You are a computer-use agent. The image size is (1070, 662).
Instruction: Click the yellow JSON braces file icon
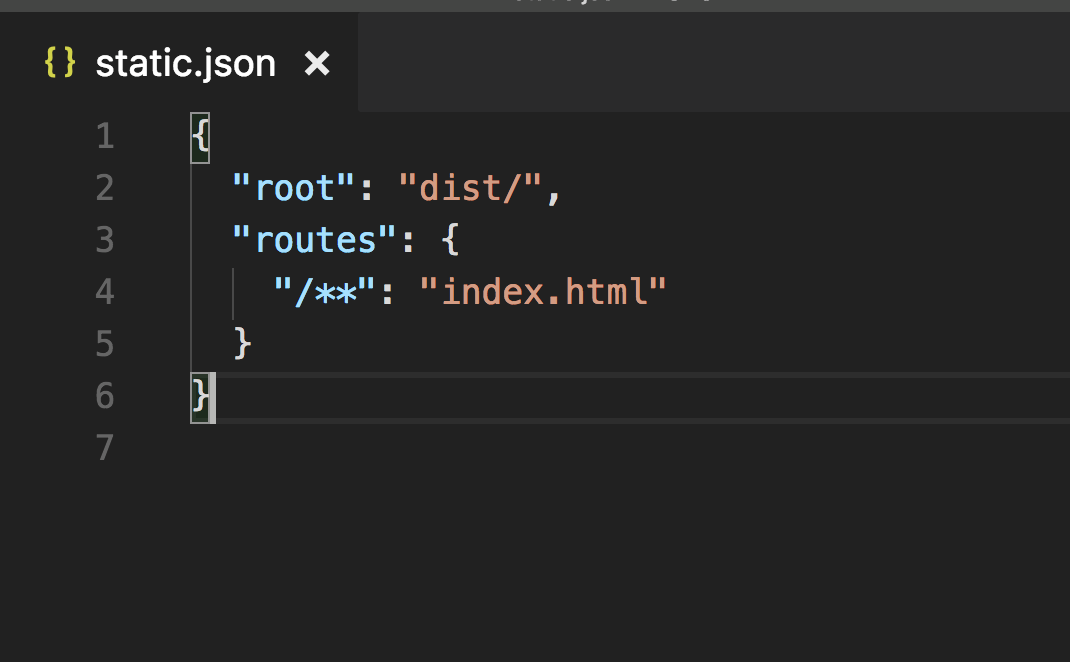(58, 62)
